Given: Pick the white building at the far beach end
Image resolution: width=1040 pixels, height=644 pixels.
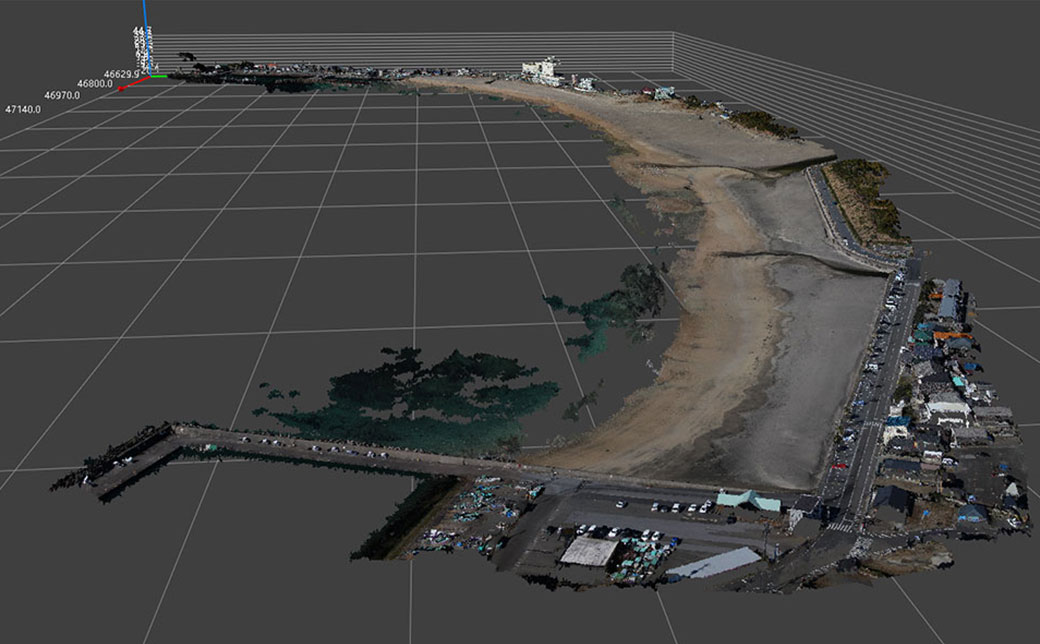Looking at the screenshot, I should coord(541,70).
